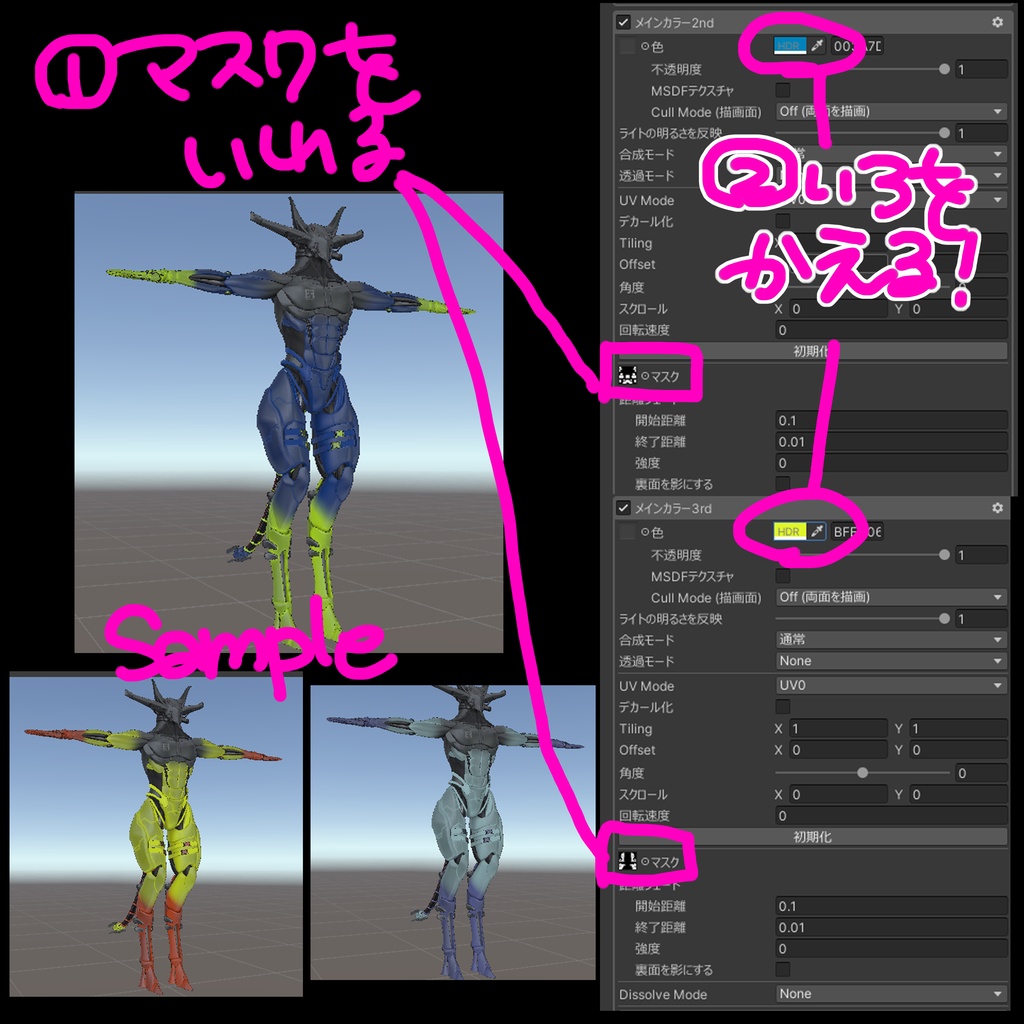Adjust ライトの明るさを反映 slider in メインカラー3rd
Image resolution: width=1024 pixels, height=1024 pixels.
944,618
